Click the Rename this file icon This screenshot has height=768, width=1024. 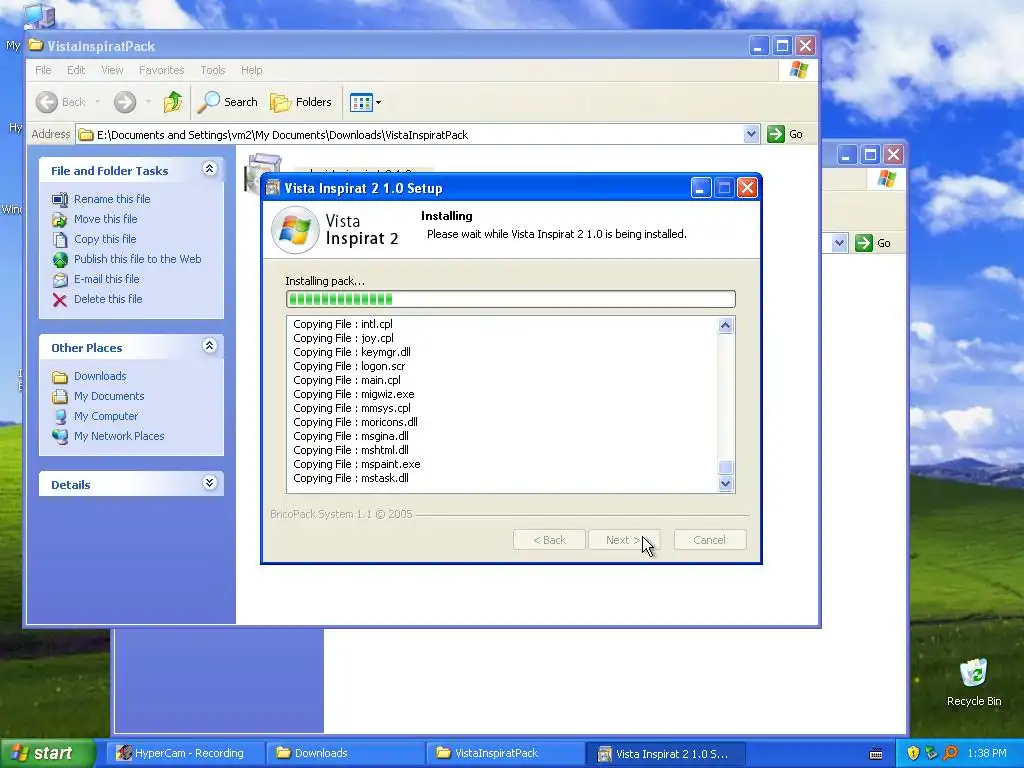59,199
